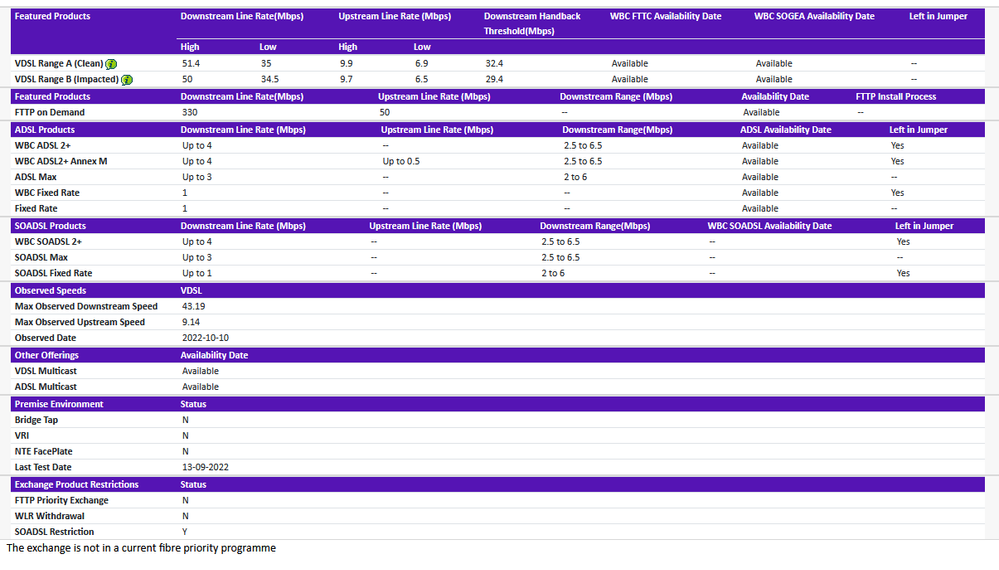Click help icon beside VDSL Range B (Impacted)
Image resolution: width=999 pixels, height=570 pixels.
(127, 80)
